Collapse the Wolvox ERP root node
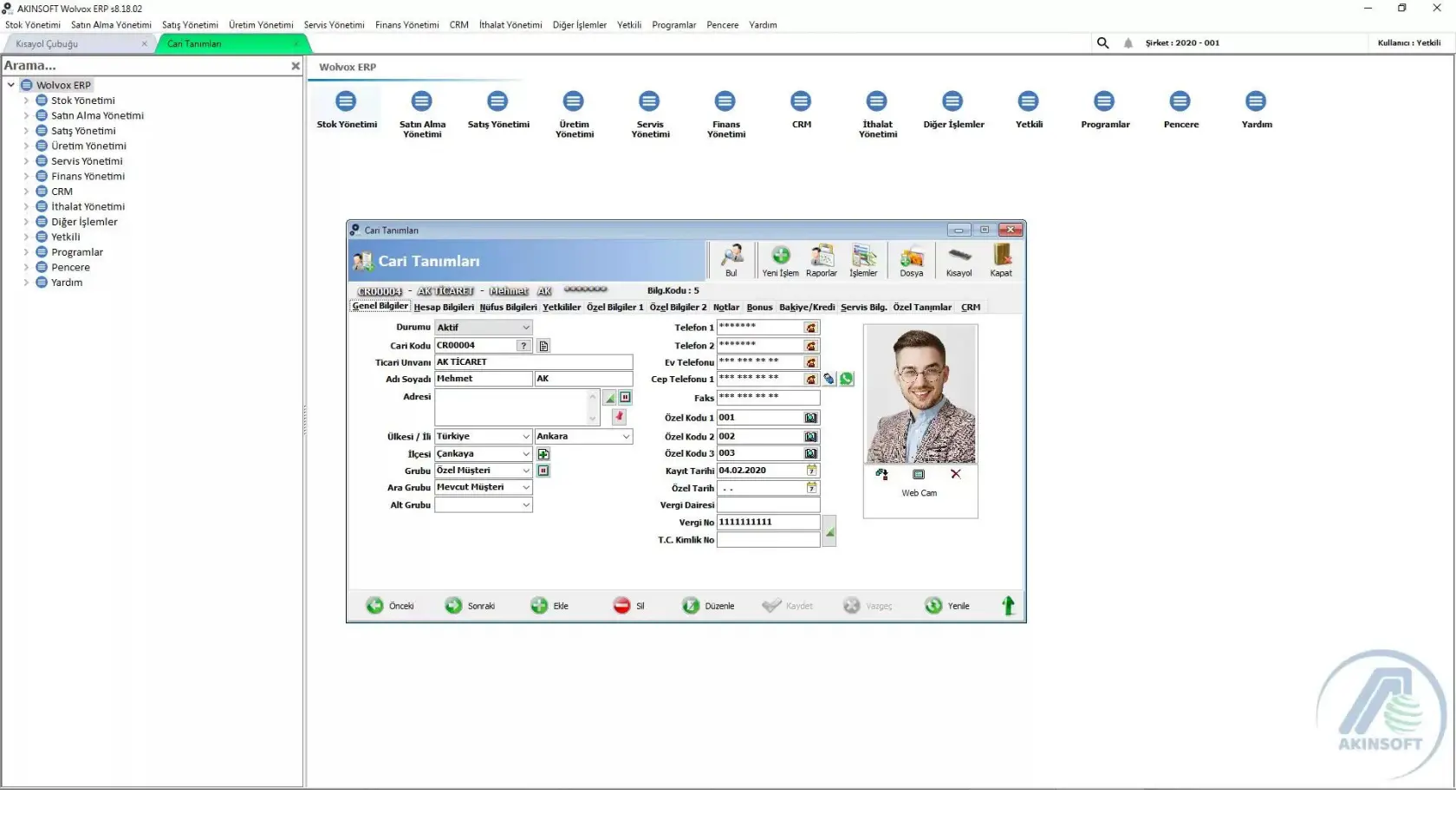The width and height of the screenshot is (1456, 819). click(x=11, y=85)
